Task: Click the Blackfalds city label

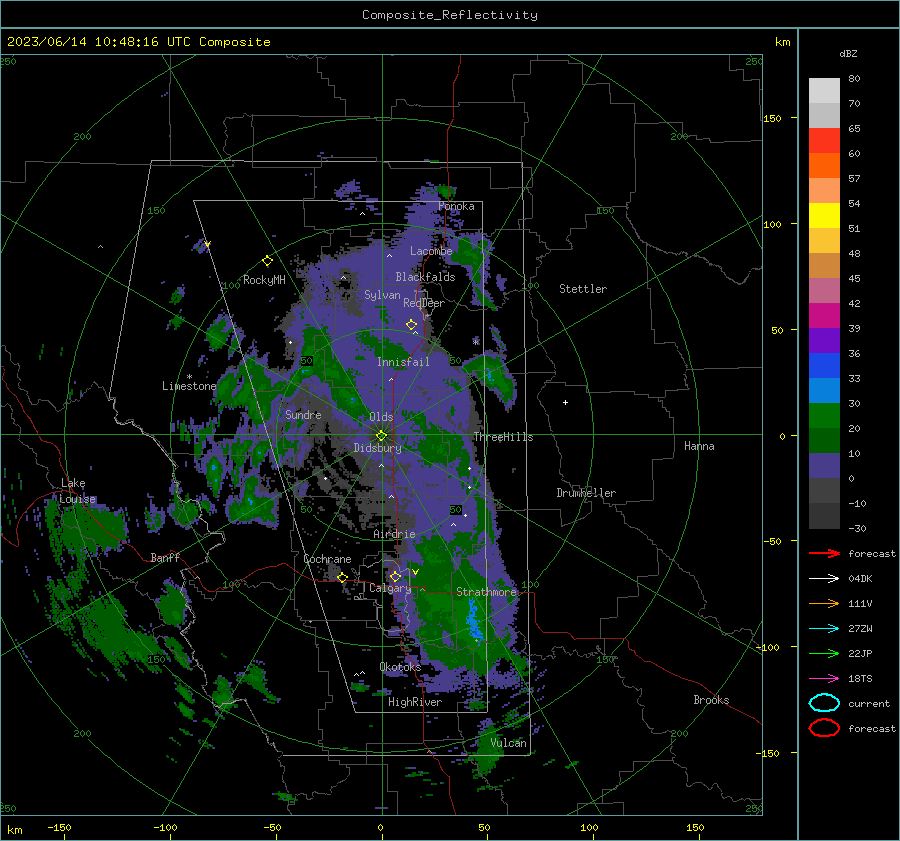Action: coord(425,277)
